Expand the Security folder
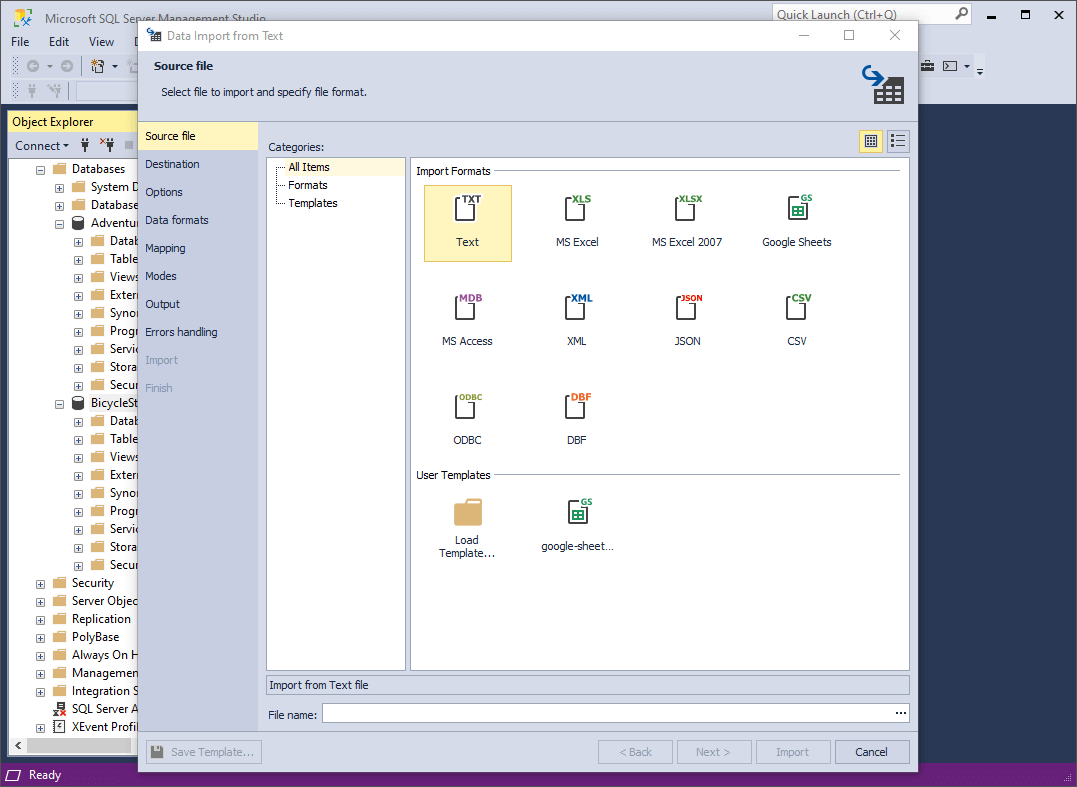The width and height of the screenshot is (1077, 787). coord(38,582)
